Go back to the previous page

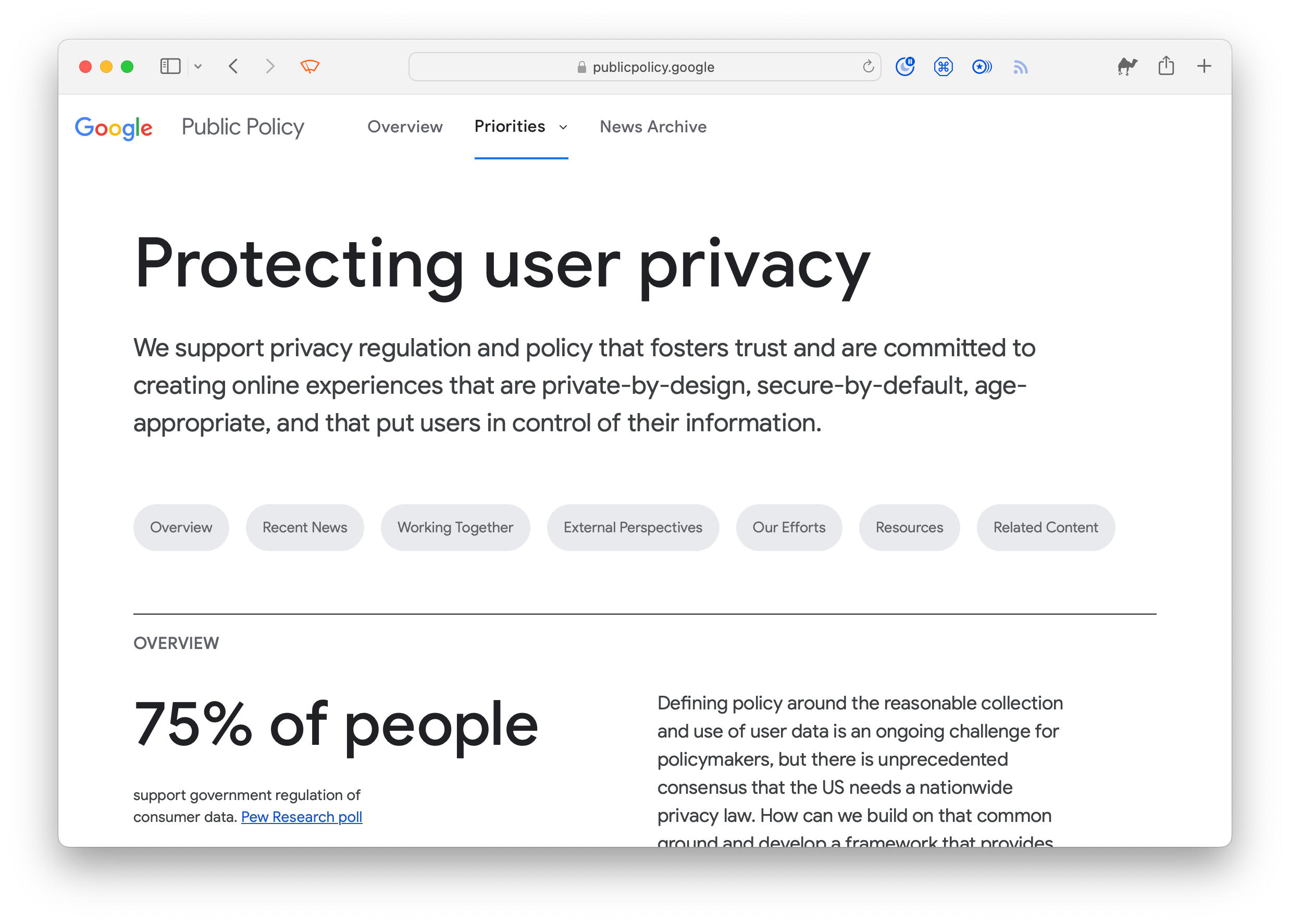click(x=233, y=67)
